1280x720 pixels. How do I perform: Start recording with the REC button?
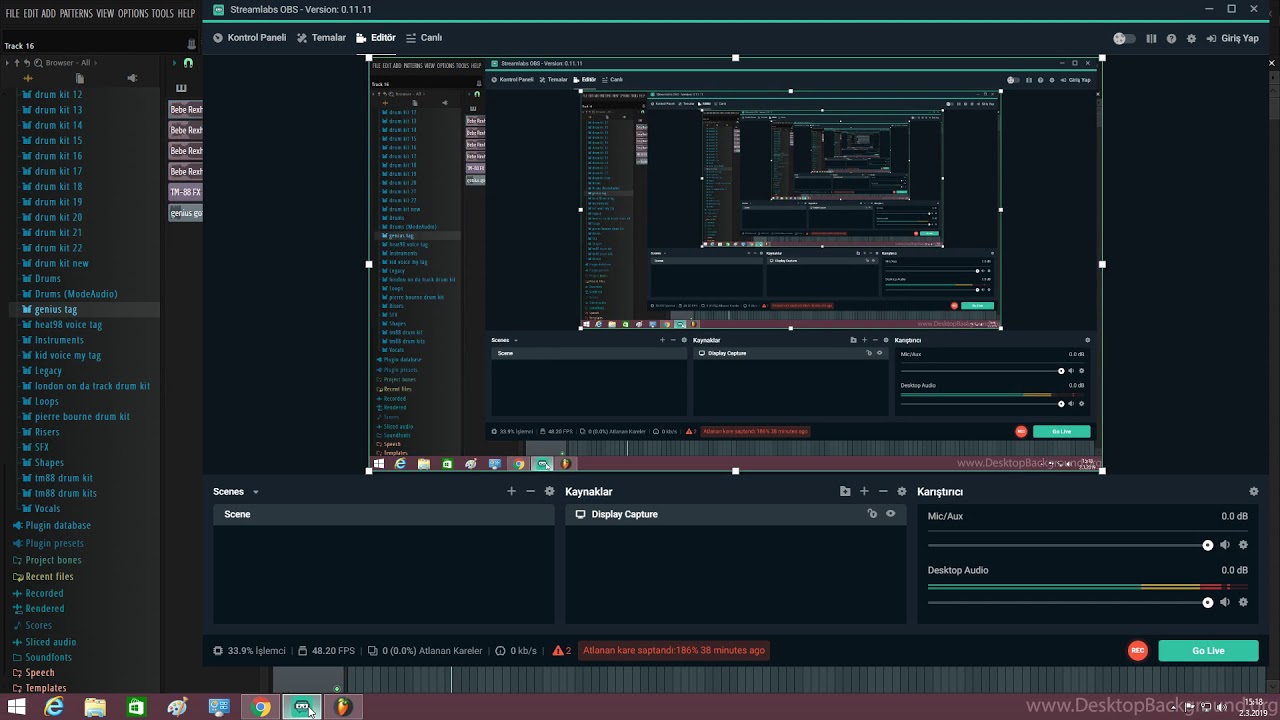[1137, 650]
